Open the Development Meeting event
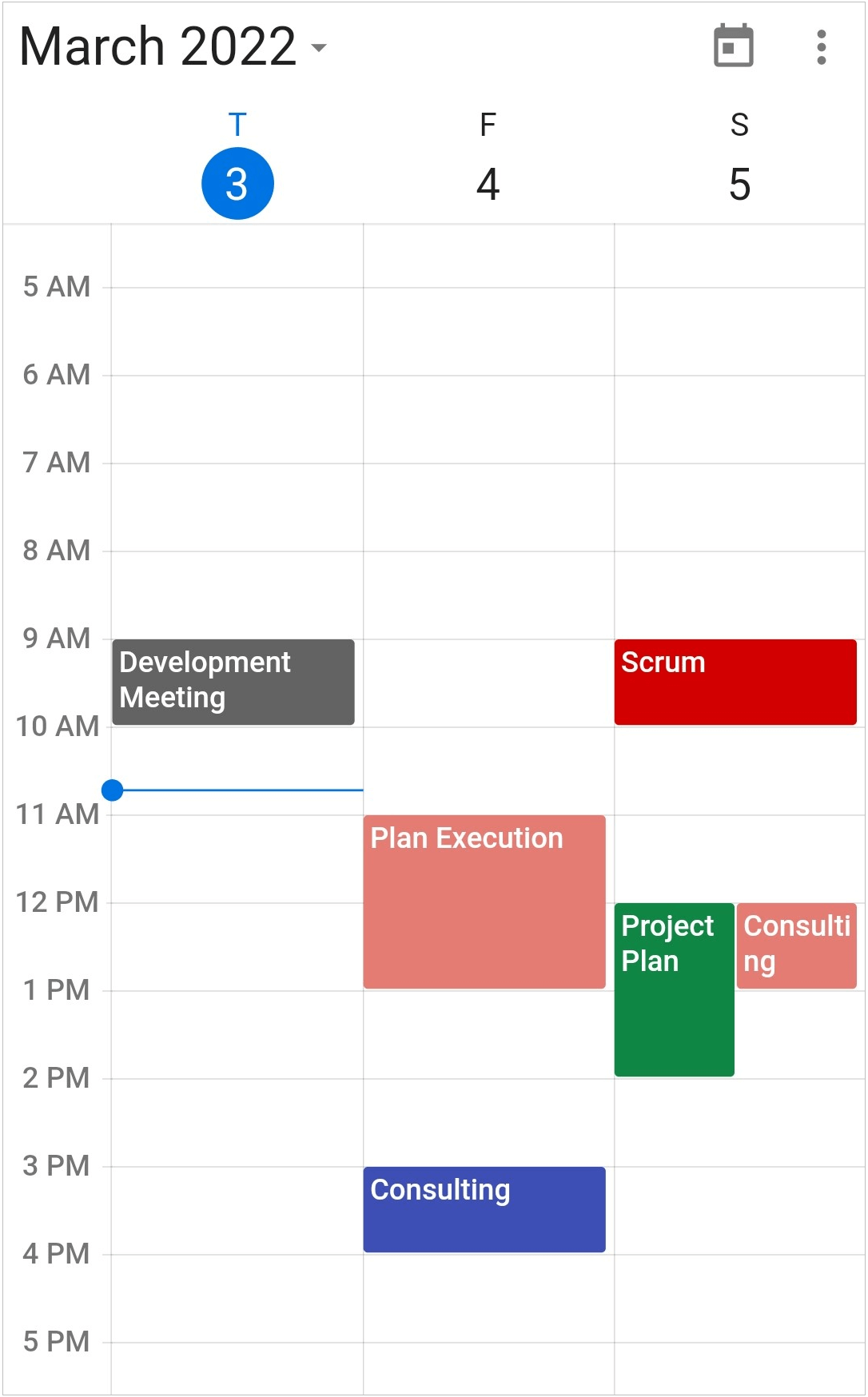Screen dimensions: 868x1397 coord(233,682)
